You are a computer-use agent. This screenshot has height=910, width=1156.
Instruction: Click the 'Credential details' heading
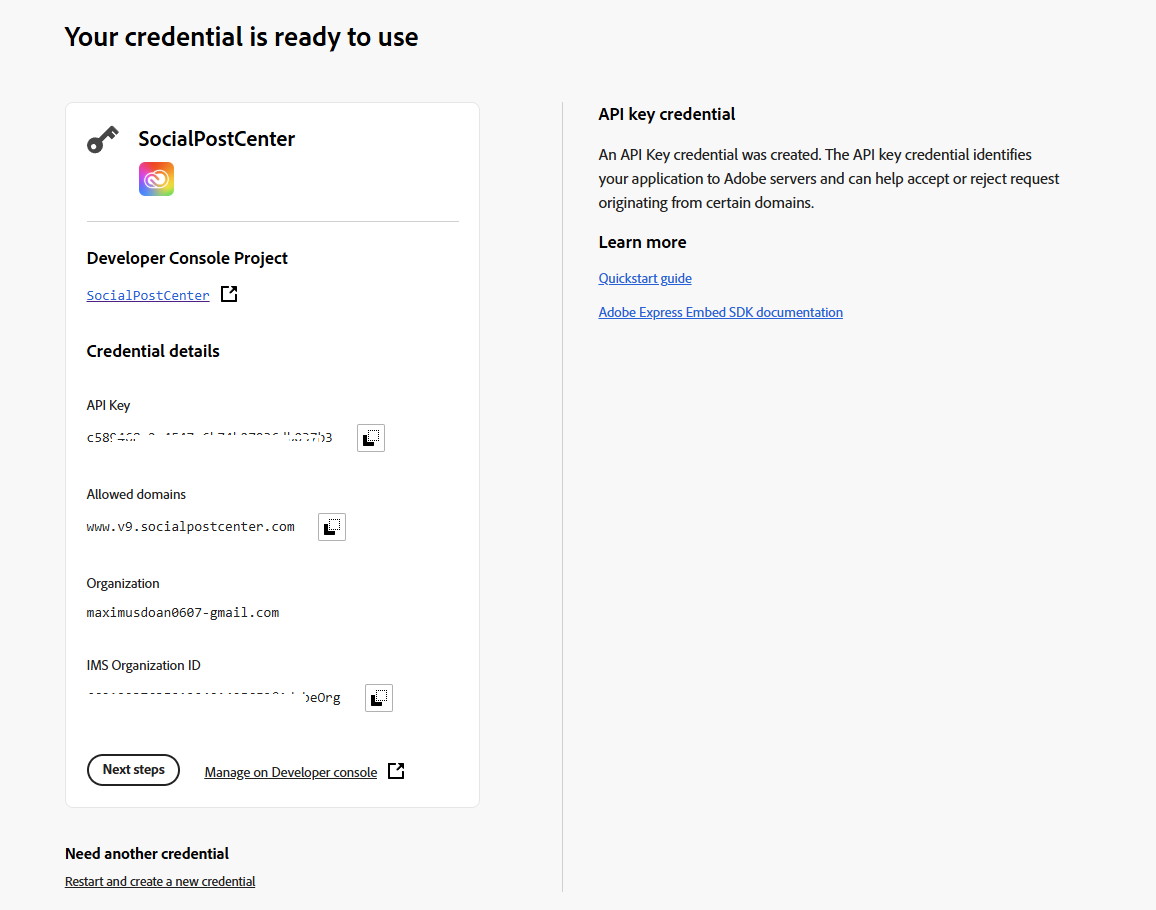[153, 351]
